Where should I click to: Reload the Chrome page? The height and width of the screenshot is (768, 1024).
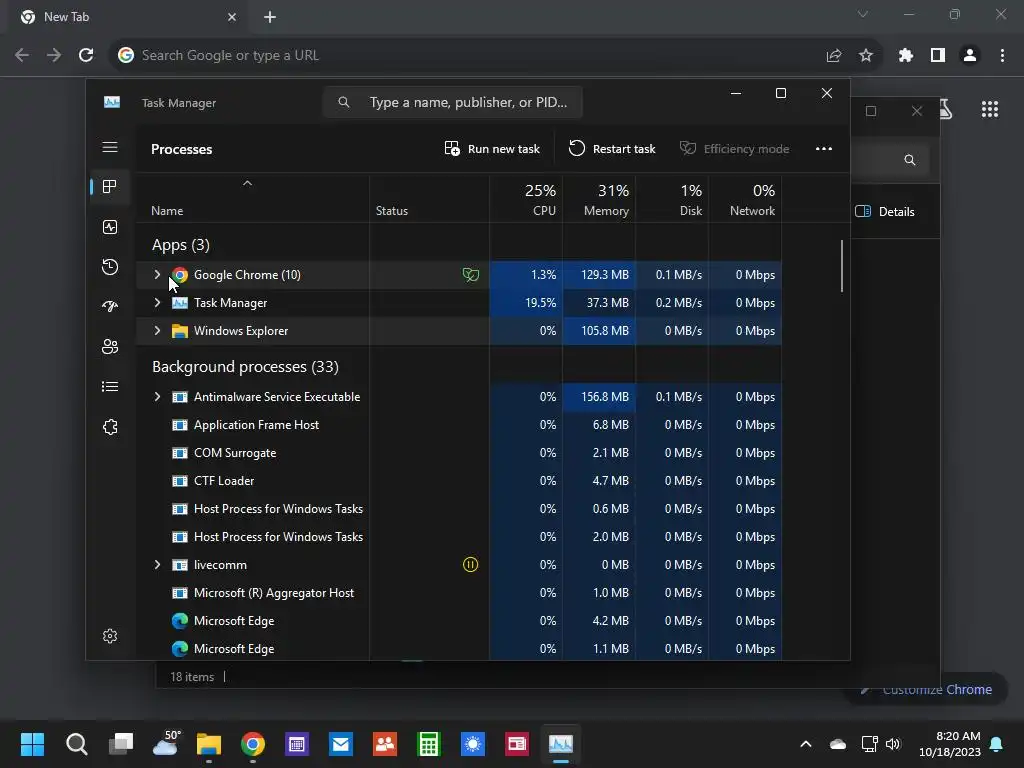pyautogui.click(x=86, y=56)
